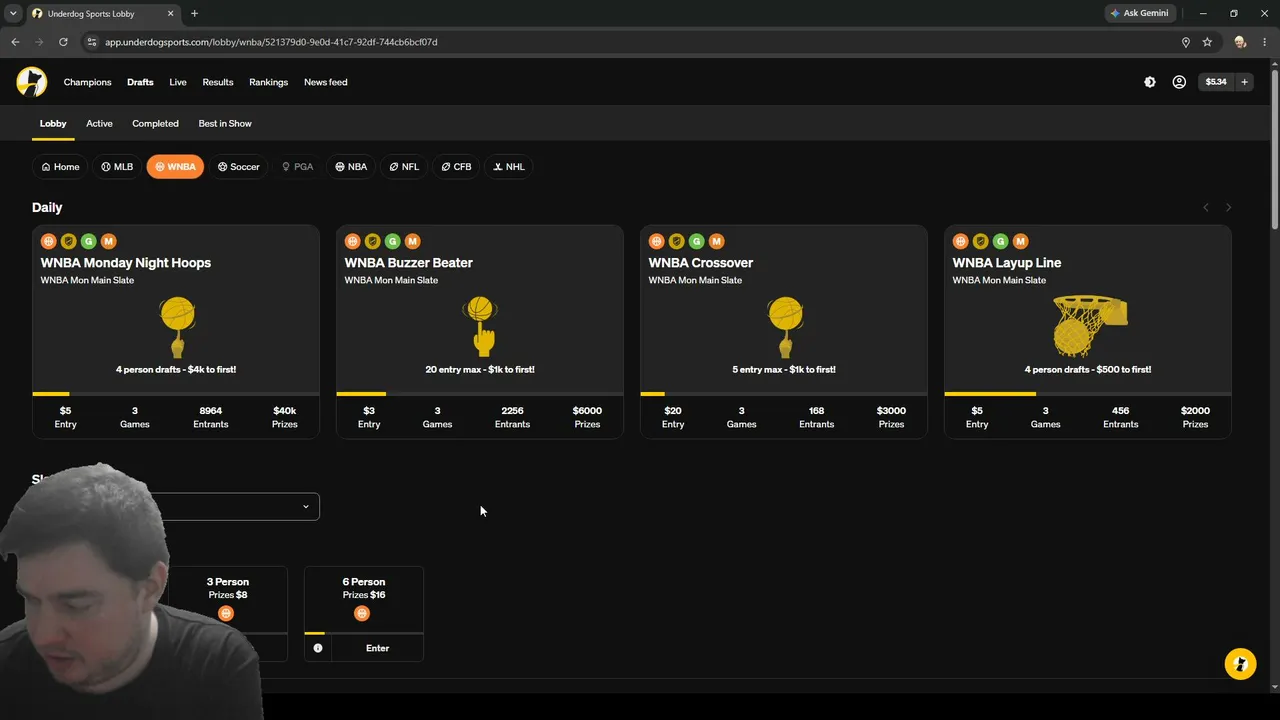Open the account profile icon
The height and width of the screenshot is (720, 1280).
pyautogui.click(x=1179, y=82)
